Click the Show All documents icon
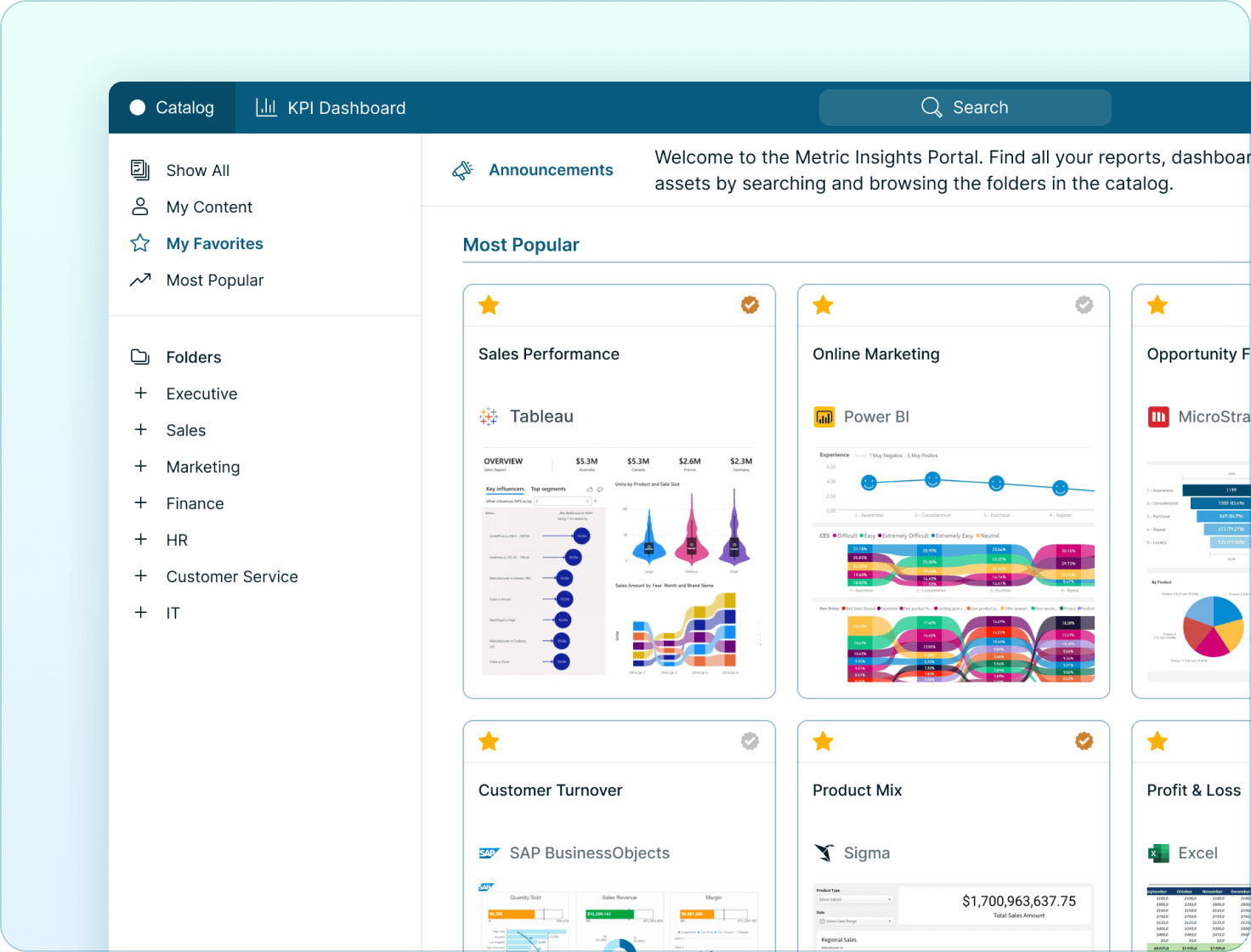The height and width of the screenshot is (952, 1251). 140,170
